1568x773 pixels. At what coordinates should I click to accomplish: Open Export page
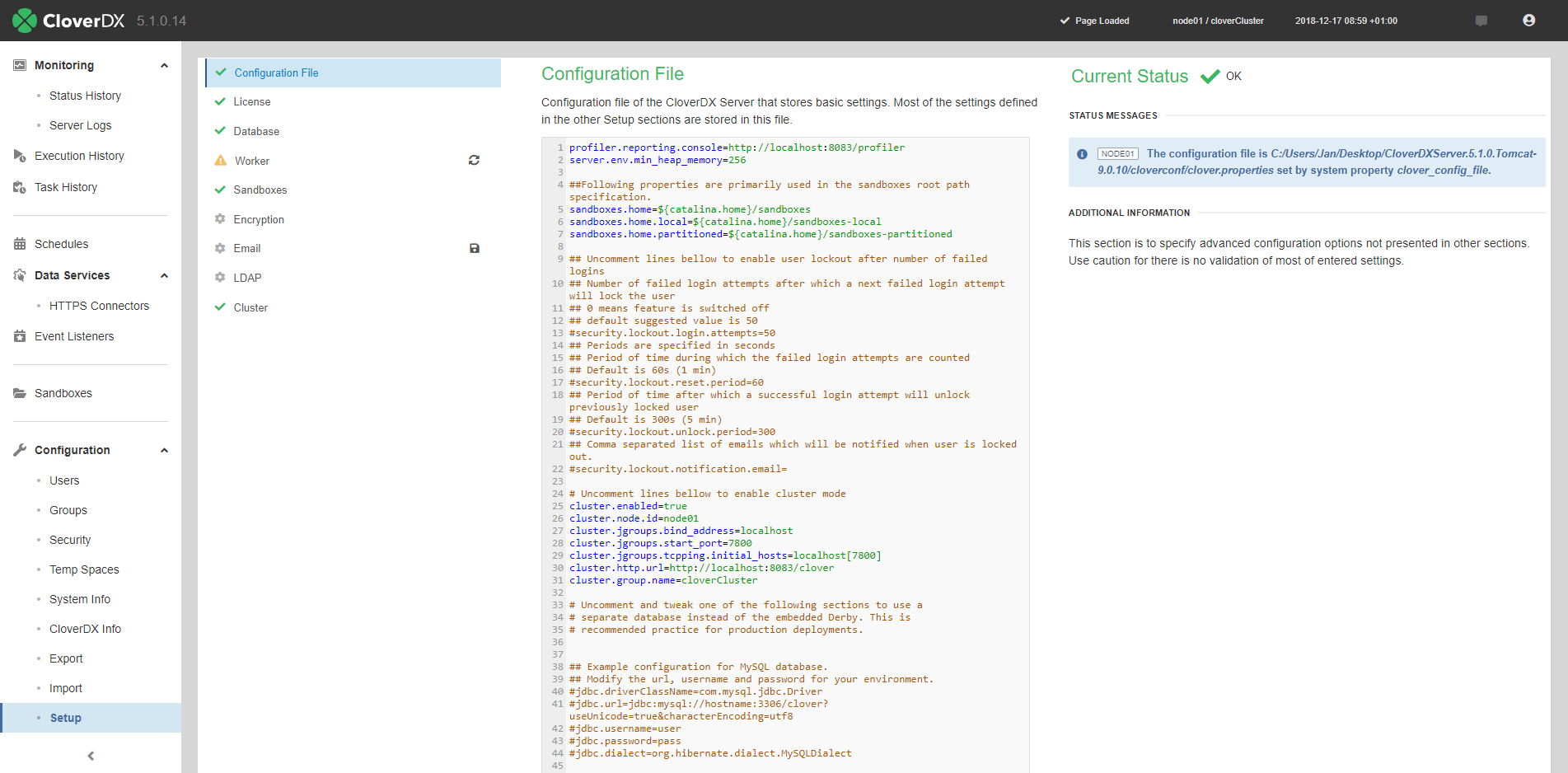tap(66, 658)
